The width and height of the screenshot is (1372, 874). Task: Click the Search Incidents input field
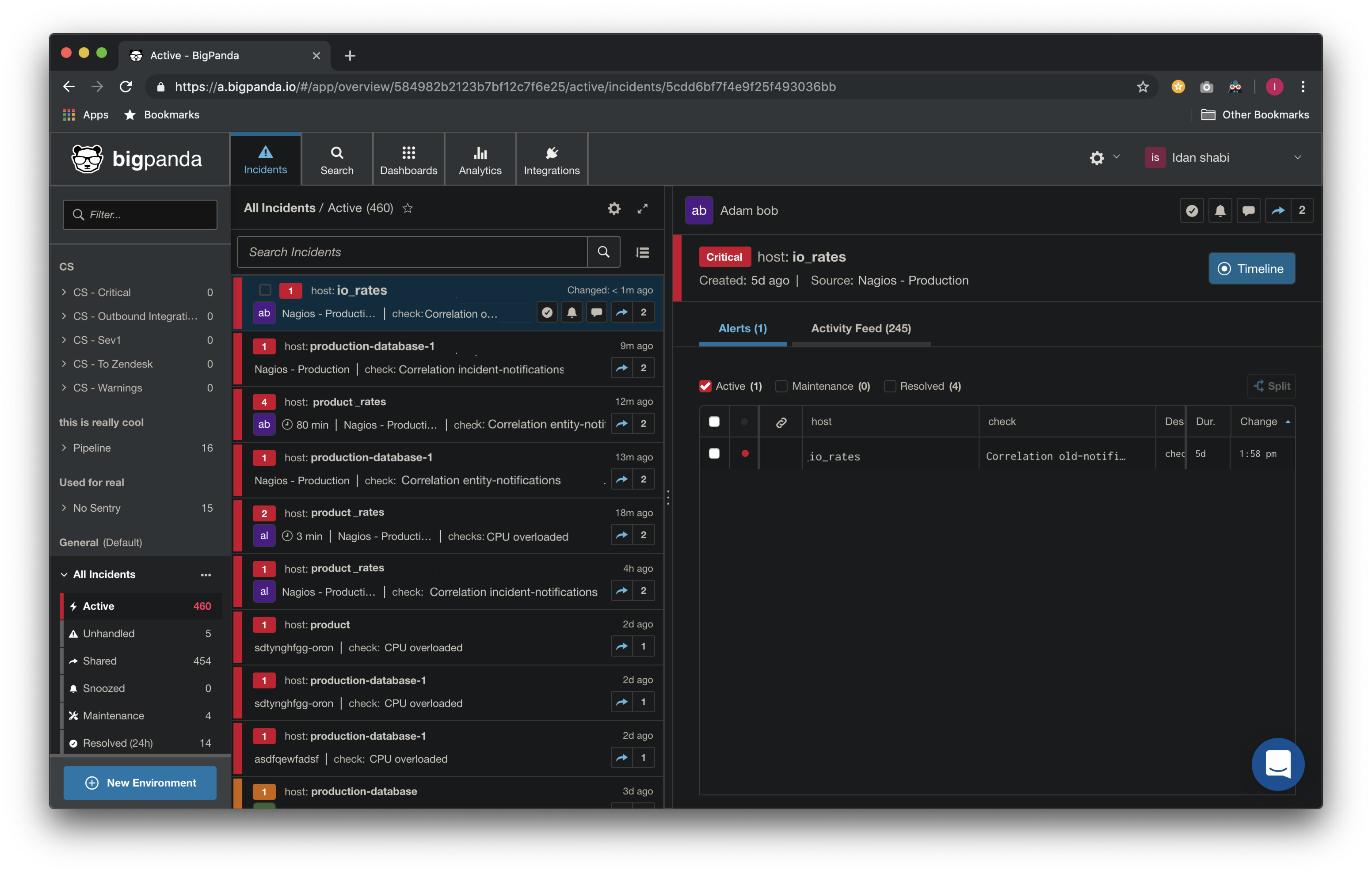point(412,252)
